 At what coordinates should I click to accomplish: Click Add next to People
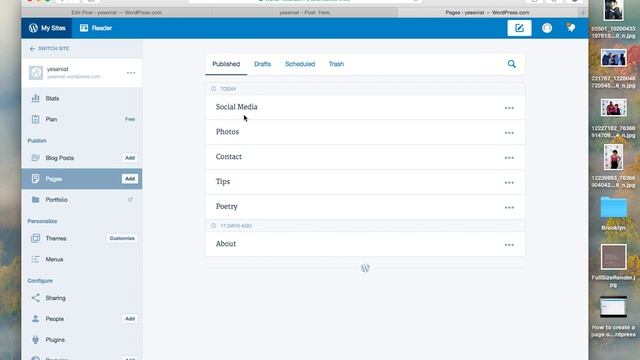coord(130,319)
